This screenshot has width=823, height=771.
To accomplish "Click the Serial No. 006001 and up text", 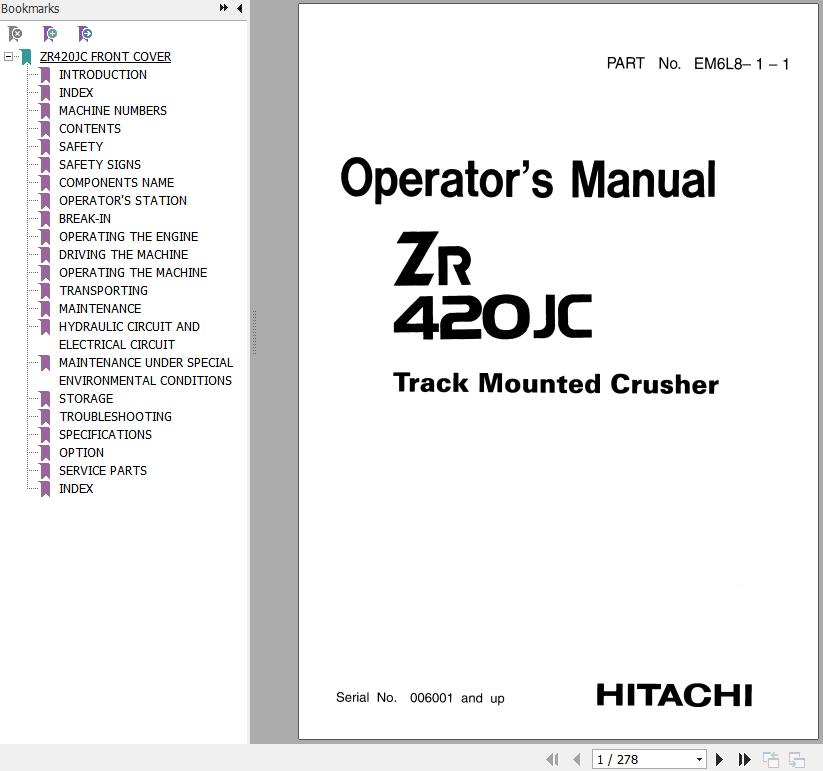I will (420, 698).
